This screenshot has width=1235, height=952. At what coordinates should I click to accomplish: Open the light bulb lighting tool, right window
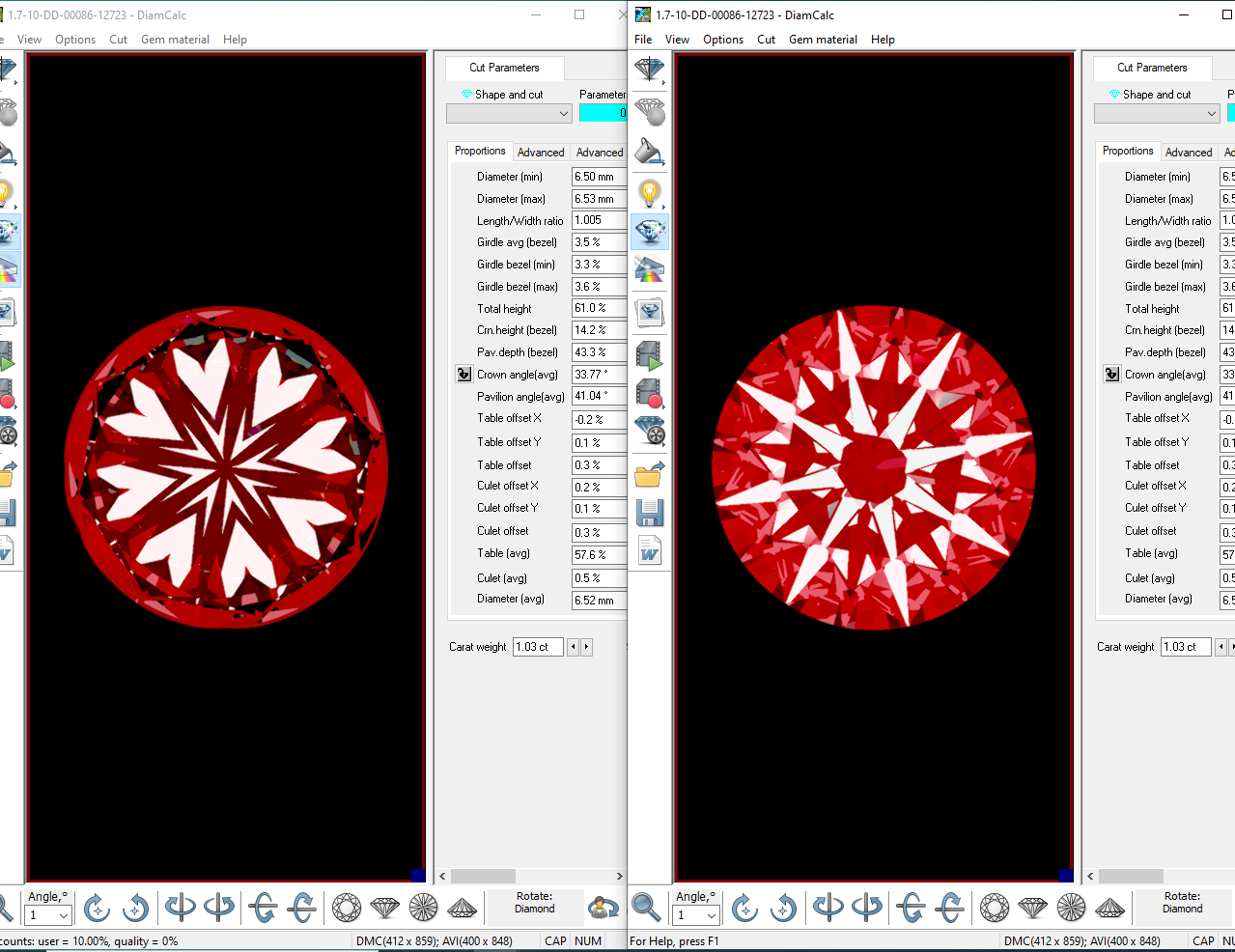click(x=649, y=192)
